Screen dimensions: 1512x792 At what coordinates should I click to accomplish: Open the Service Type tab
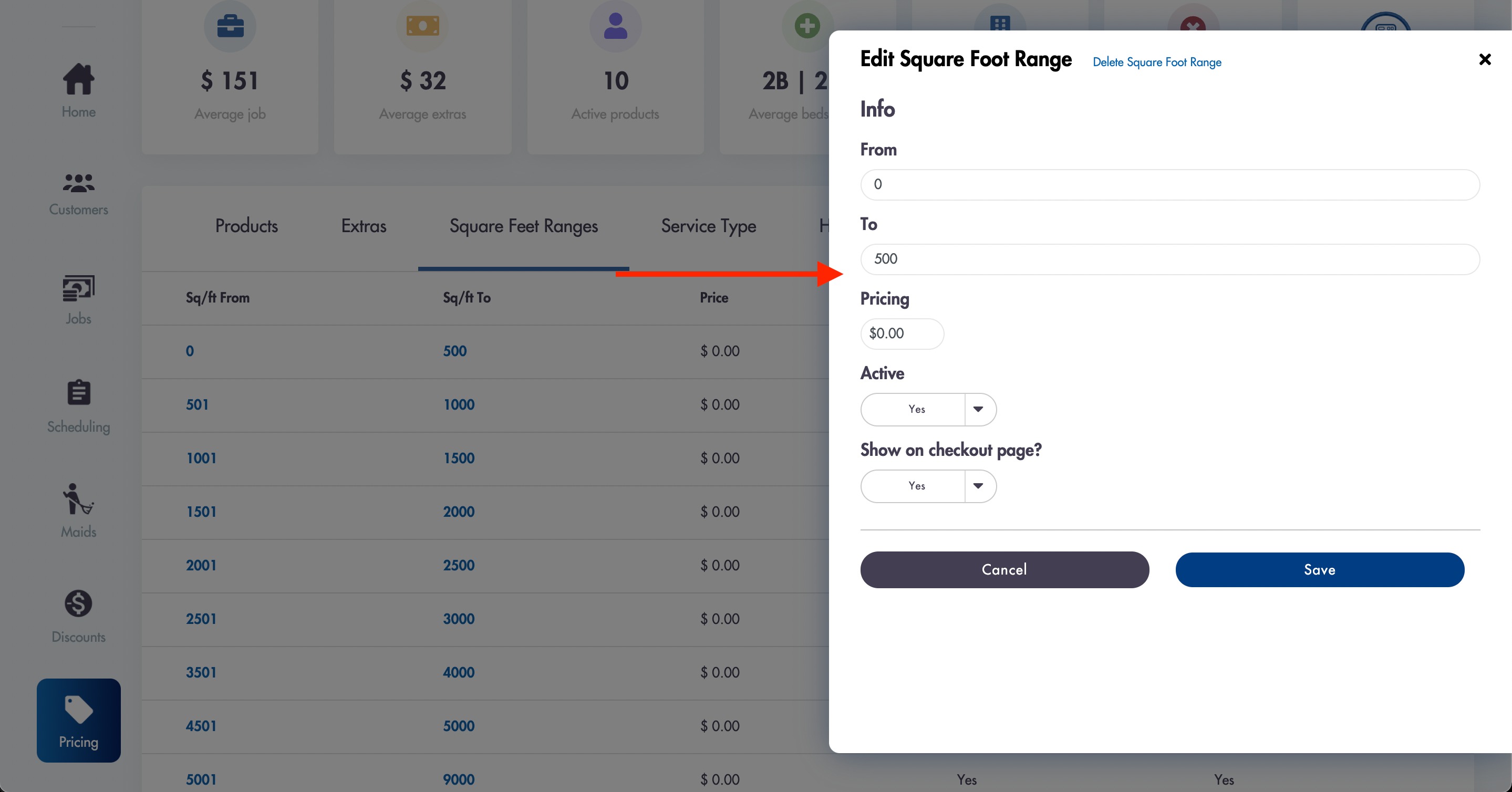coord(709,226)
